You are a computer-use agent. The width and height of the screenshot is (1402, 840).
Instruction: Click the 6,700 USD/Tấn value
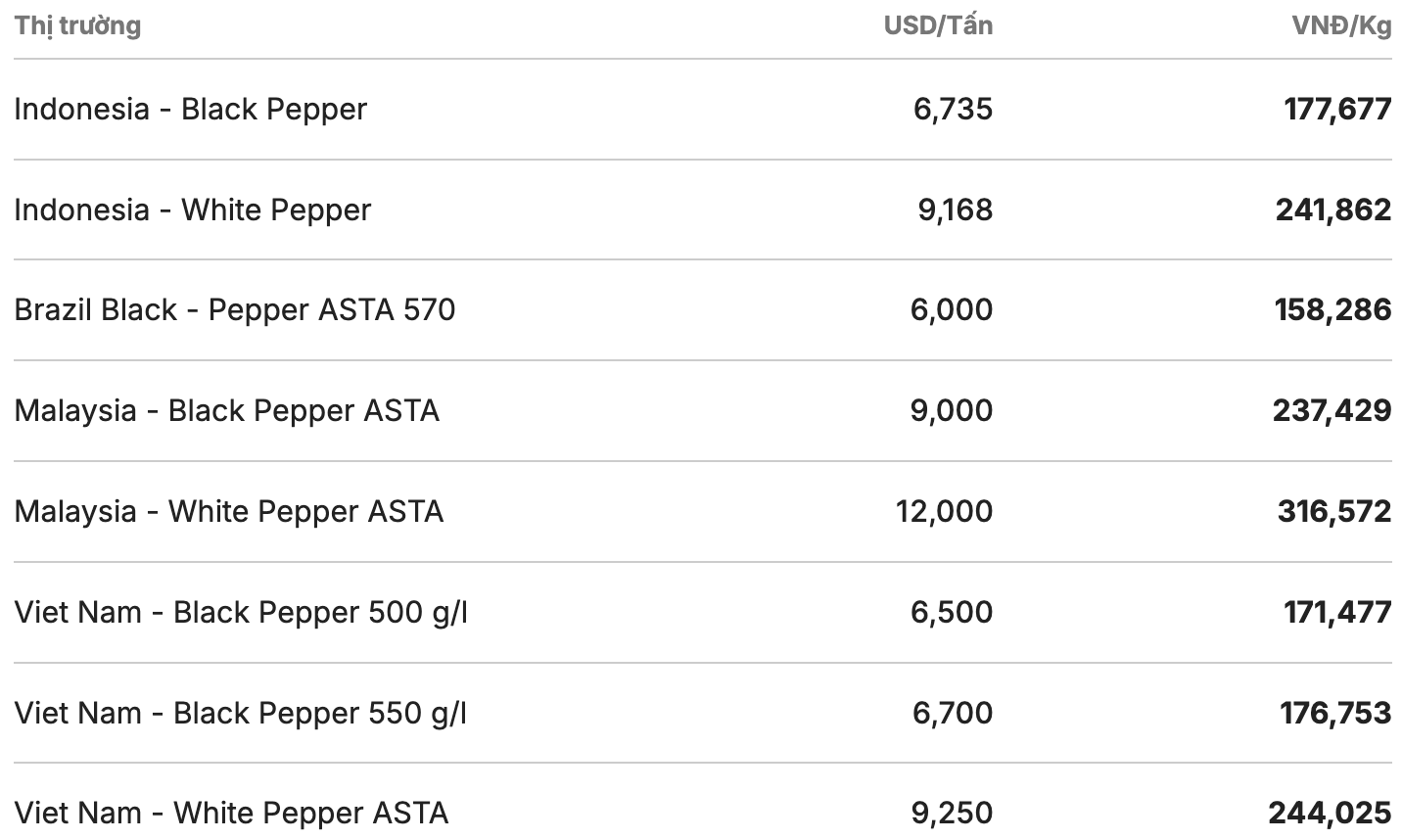pyautogui.click(x=952, y=713)
